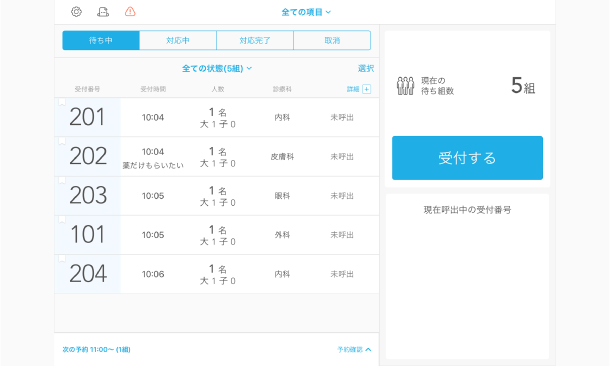The width and height of the screenshot is (610, 366).
Task: Click the 外科 department cell
Action: pos(282,235)
